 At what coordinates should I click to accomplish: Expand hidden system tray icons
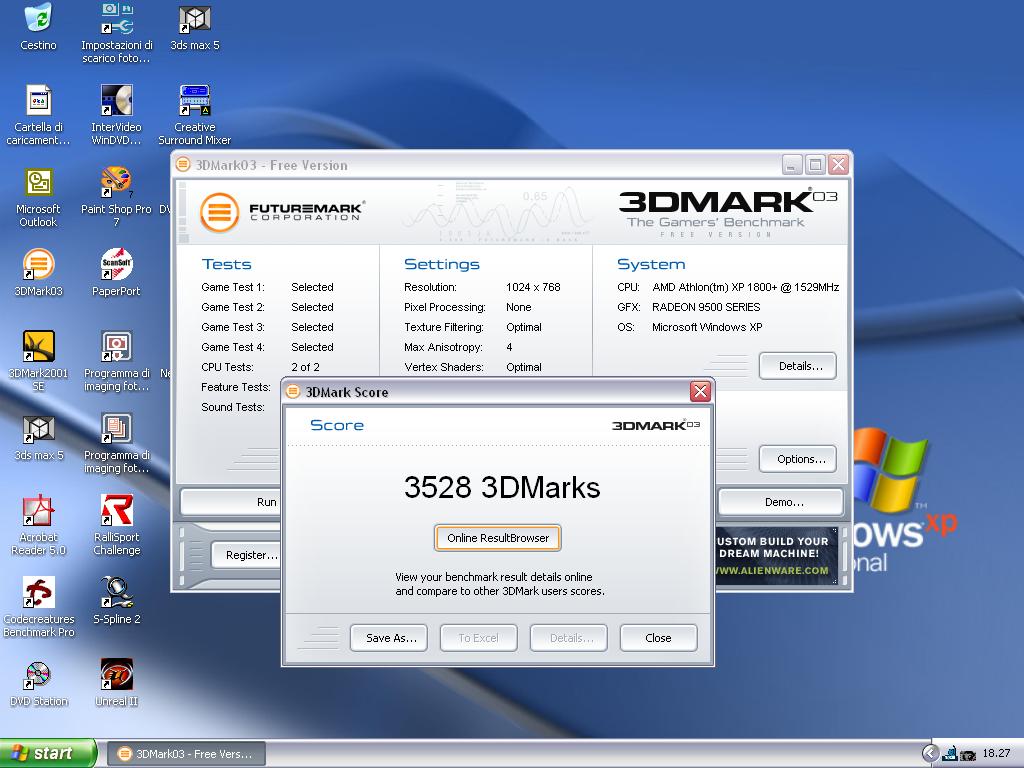pyautogui.click(x=930, y=754)
